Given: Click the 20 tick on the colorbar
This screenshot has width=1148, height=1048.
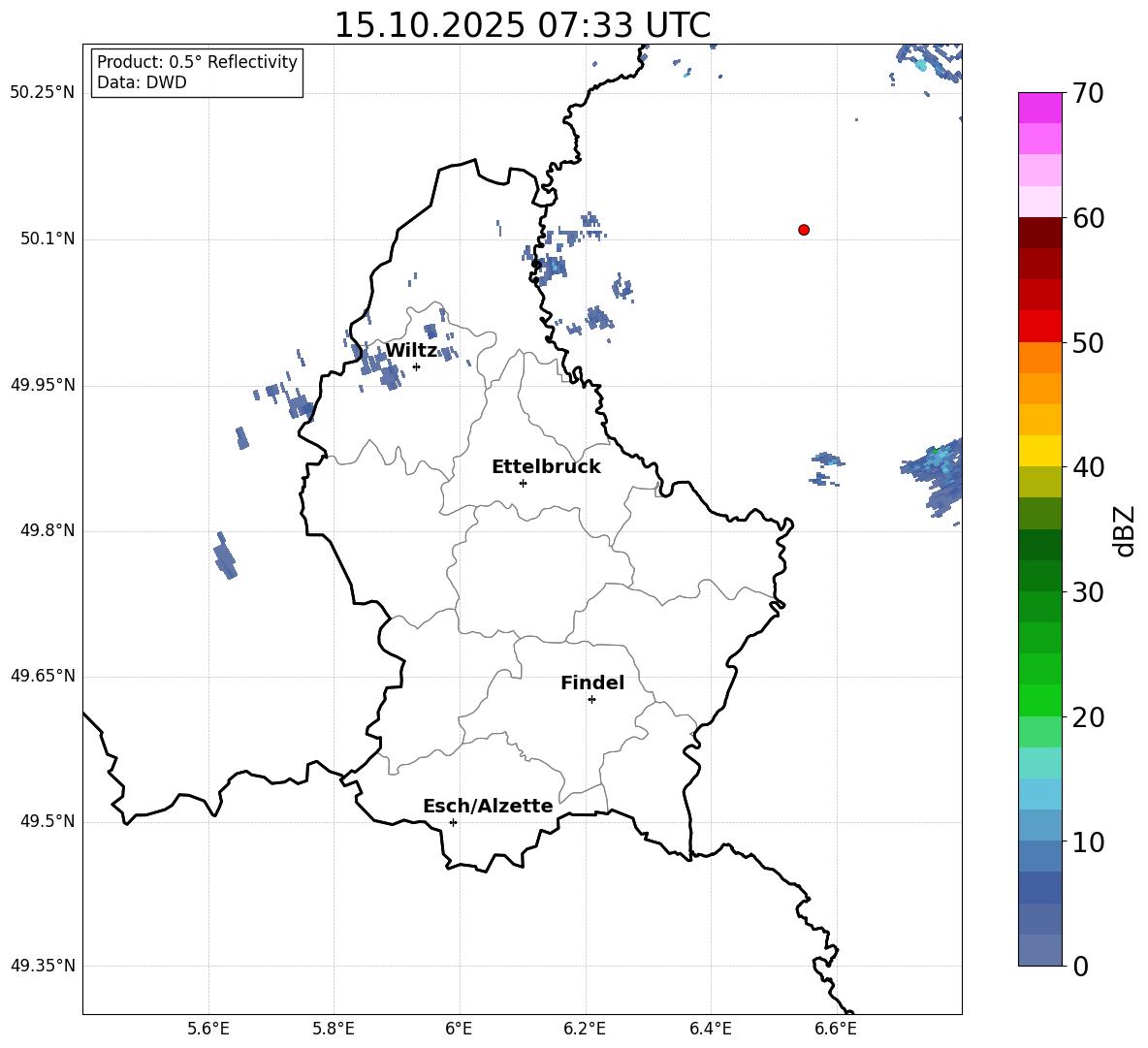Looking at the screenshot, I should (x=1088, y=717).
